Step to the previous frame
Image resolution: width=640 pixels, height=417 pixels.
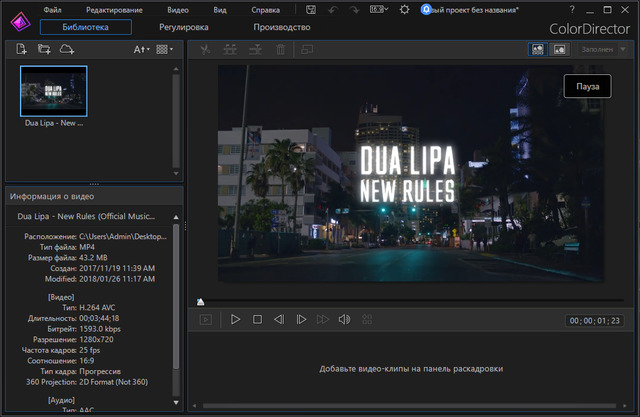coord(279,320)
